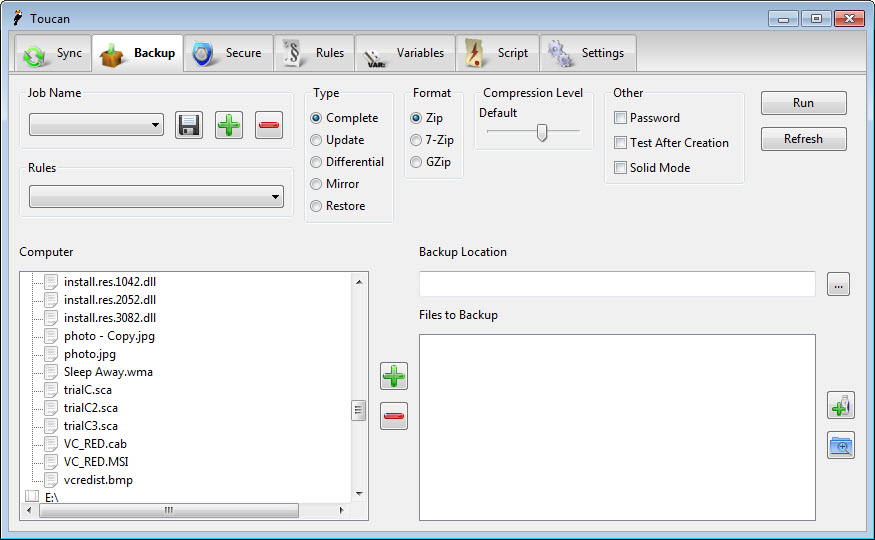Screen dimensions: 875x540
Task: Click the scroll down arrow in Computer tree
Action: [359, 494]
